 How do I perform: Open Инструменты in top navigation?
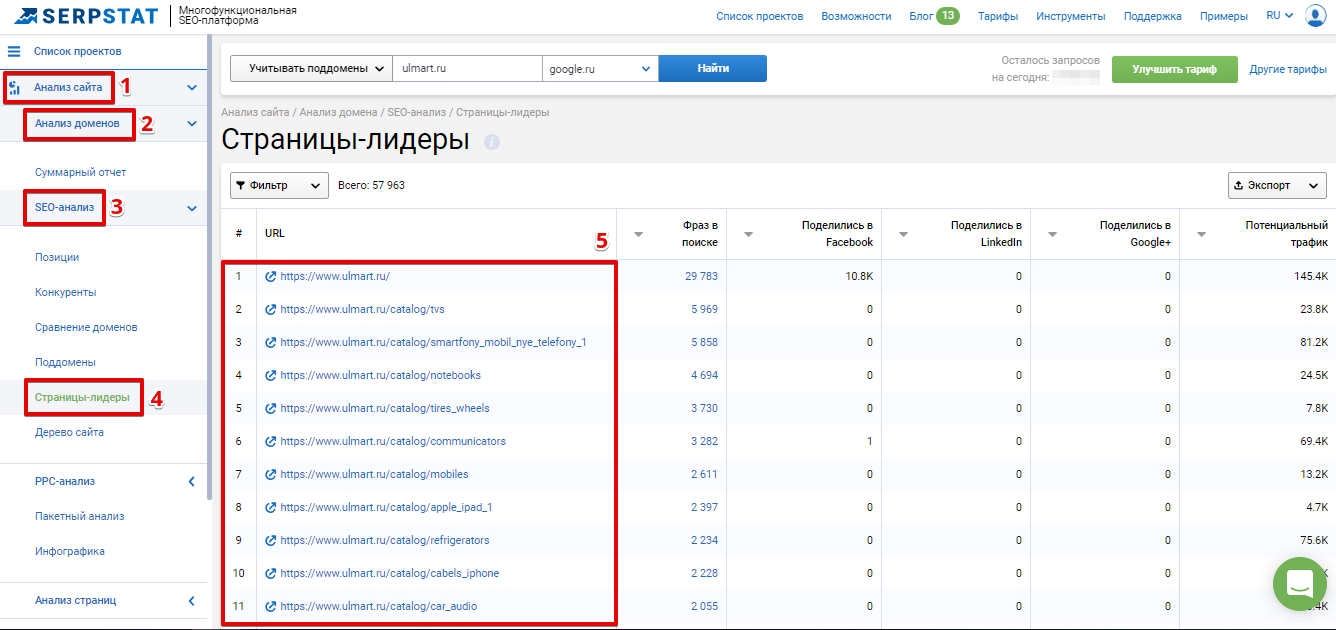pyautogui.click(x=1071, y=16)
